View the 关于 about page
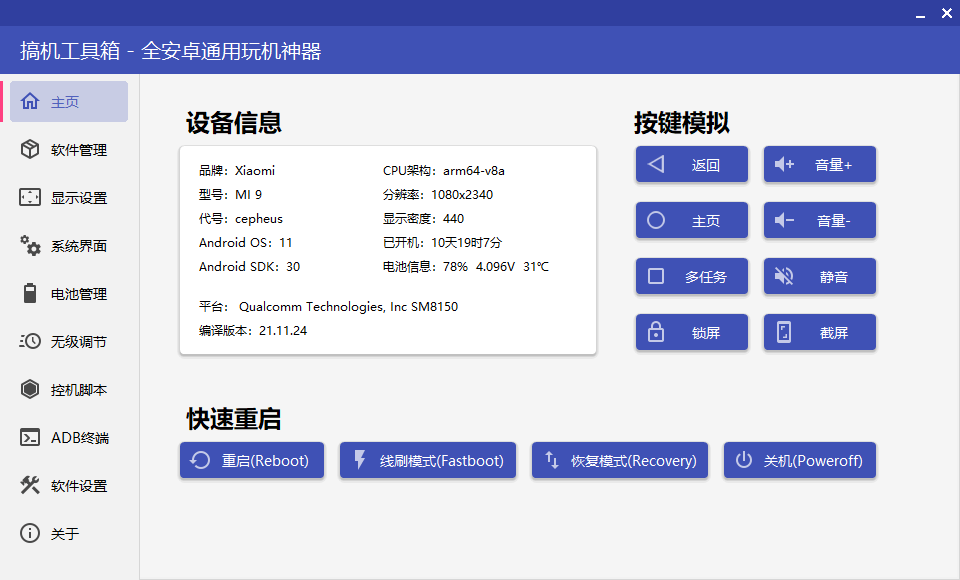Screen dimensions: 960x580 click(x=65, y=533)
